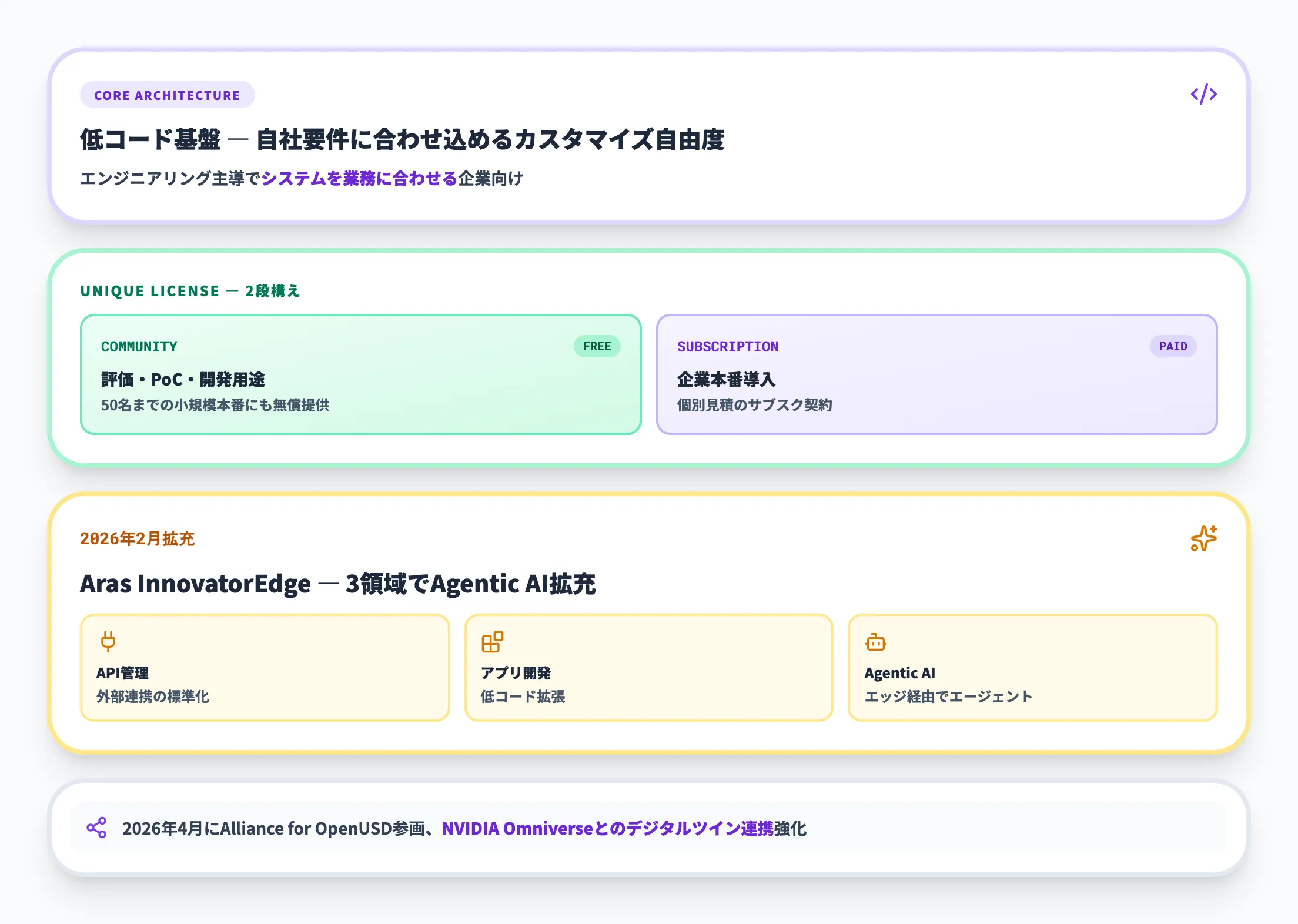1298x924 pixels.
Task: Select the CORE ARCHITECTURE badge
Action: [x=167, y=95]
